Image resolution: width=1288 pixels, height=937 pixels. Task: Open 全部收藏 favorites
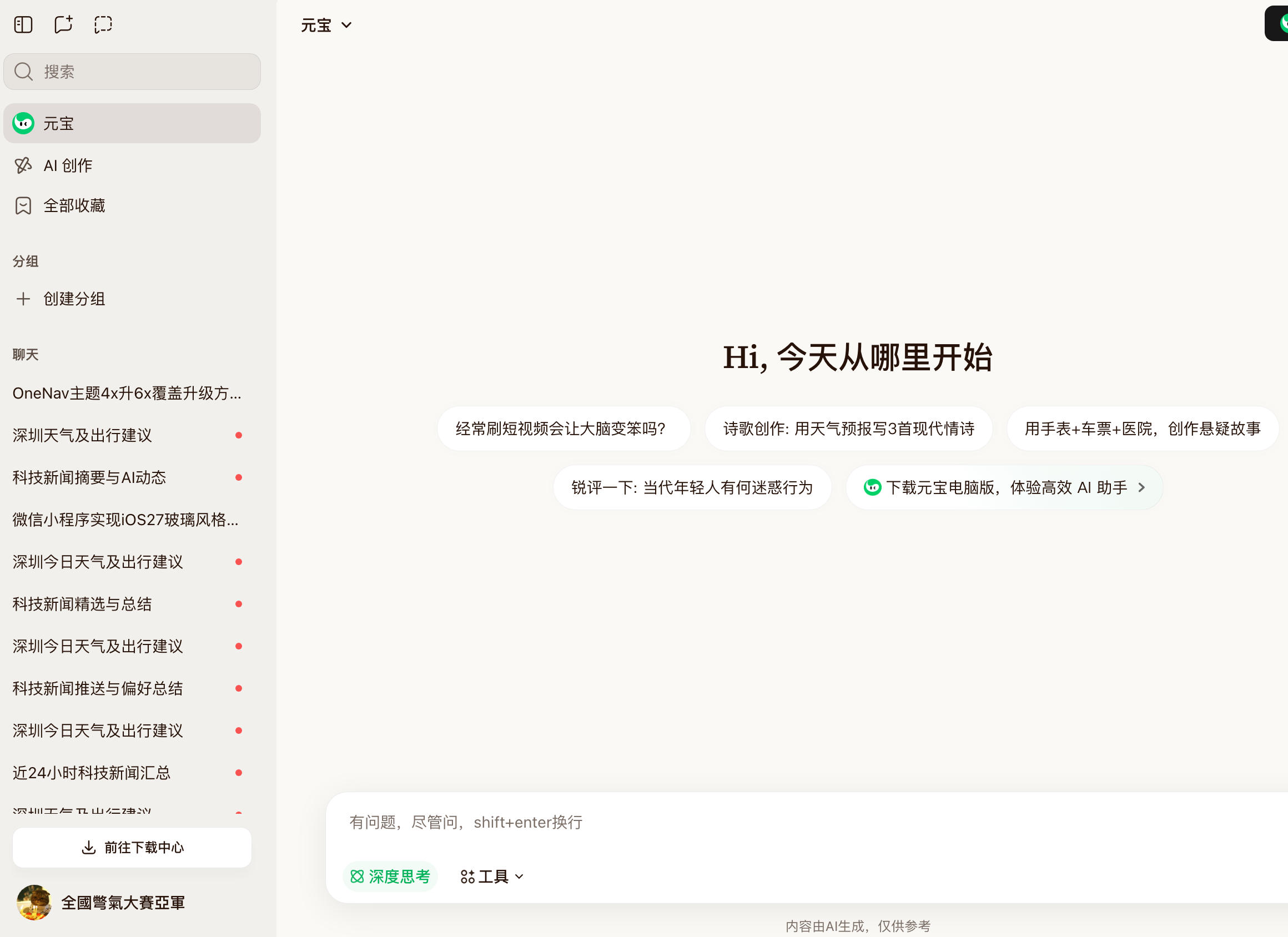point(132,205)
